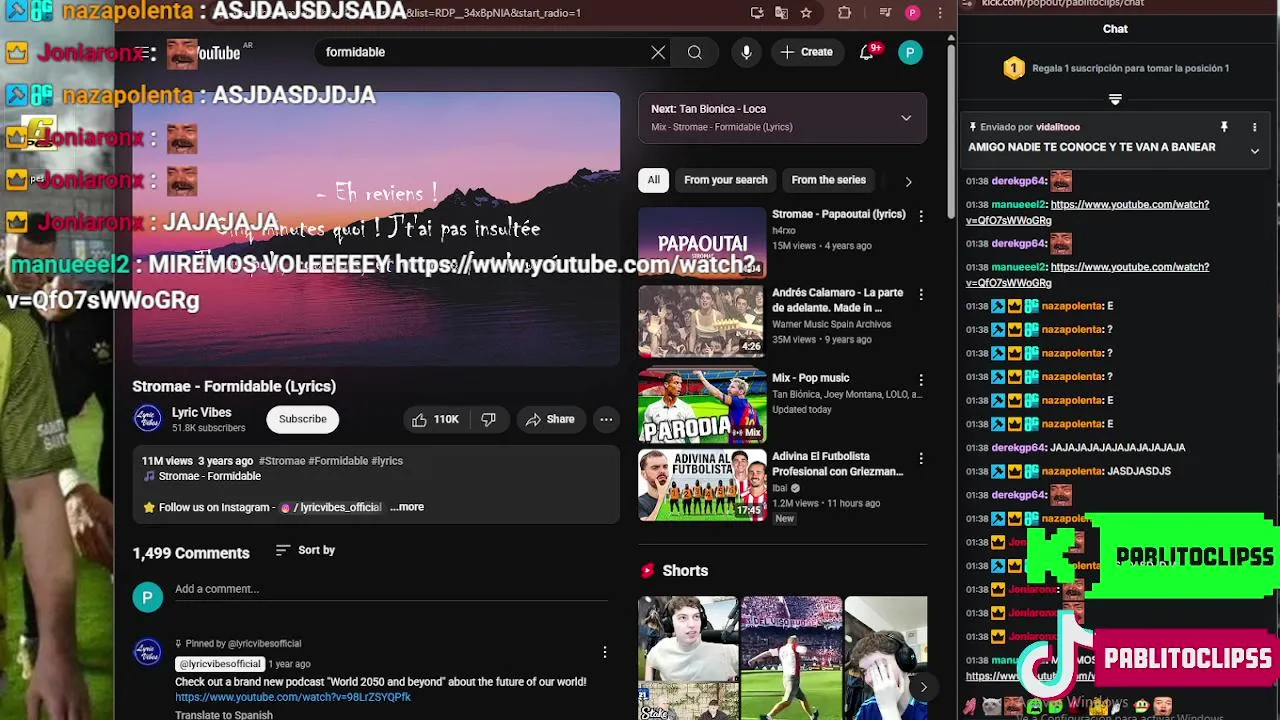Image resolution: width=1280 pixels, height=720 pixels.
Task: Unpin the chat message with the pin icon
Action: tap(1224, 127)
